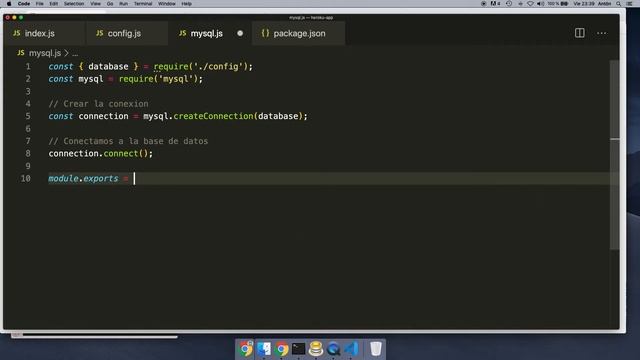
Task: Open the Terminal menu
Action: point(143,4)
